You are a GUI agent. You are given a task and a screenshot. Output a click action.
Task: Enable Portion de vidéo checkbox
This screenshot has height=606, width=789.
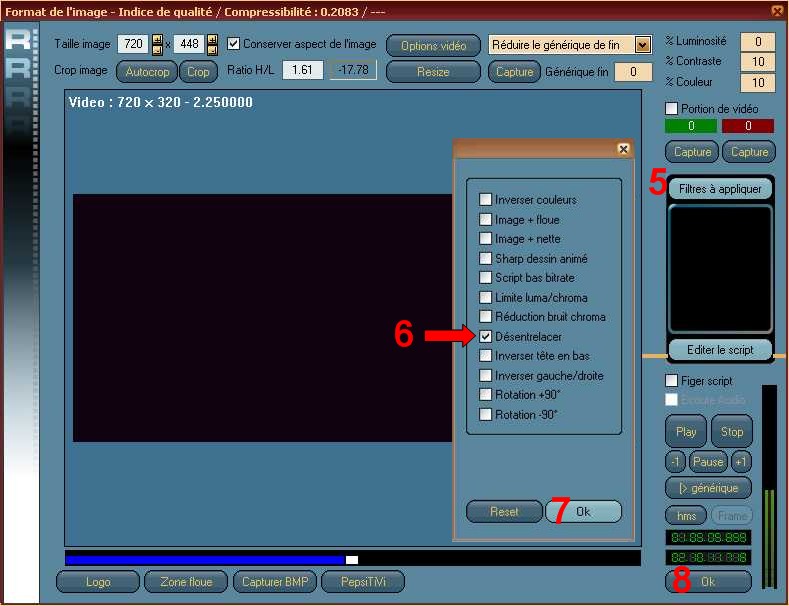click(672, 108)
